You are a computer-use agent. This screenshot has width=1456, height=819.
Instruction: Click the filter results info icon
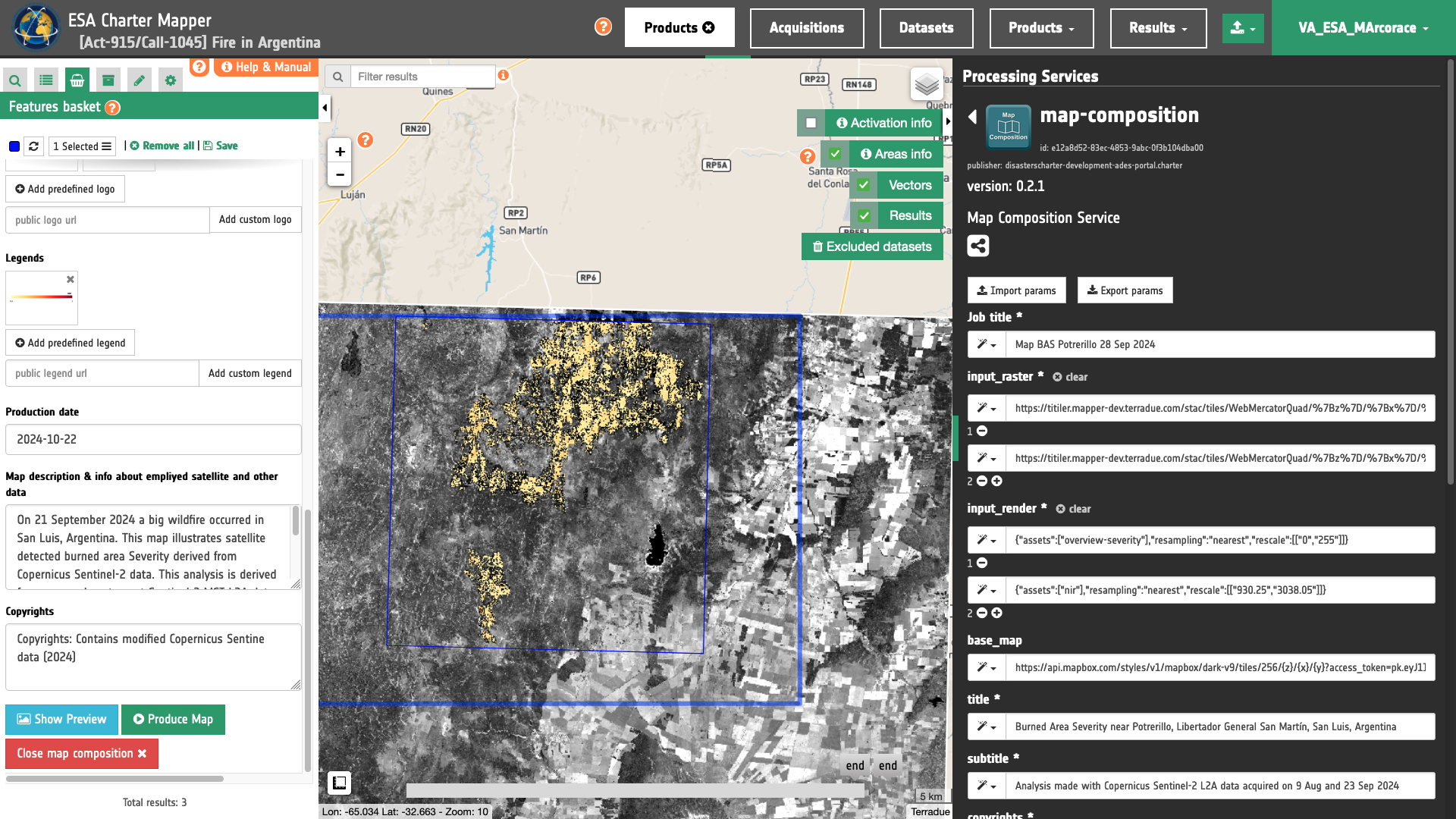point(503,75)
